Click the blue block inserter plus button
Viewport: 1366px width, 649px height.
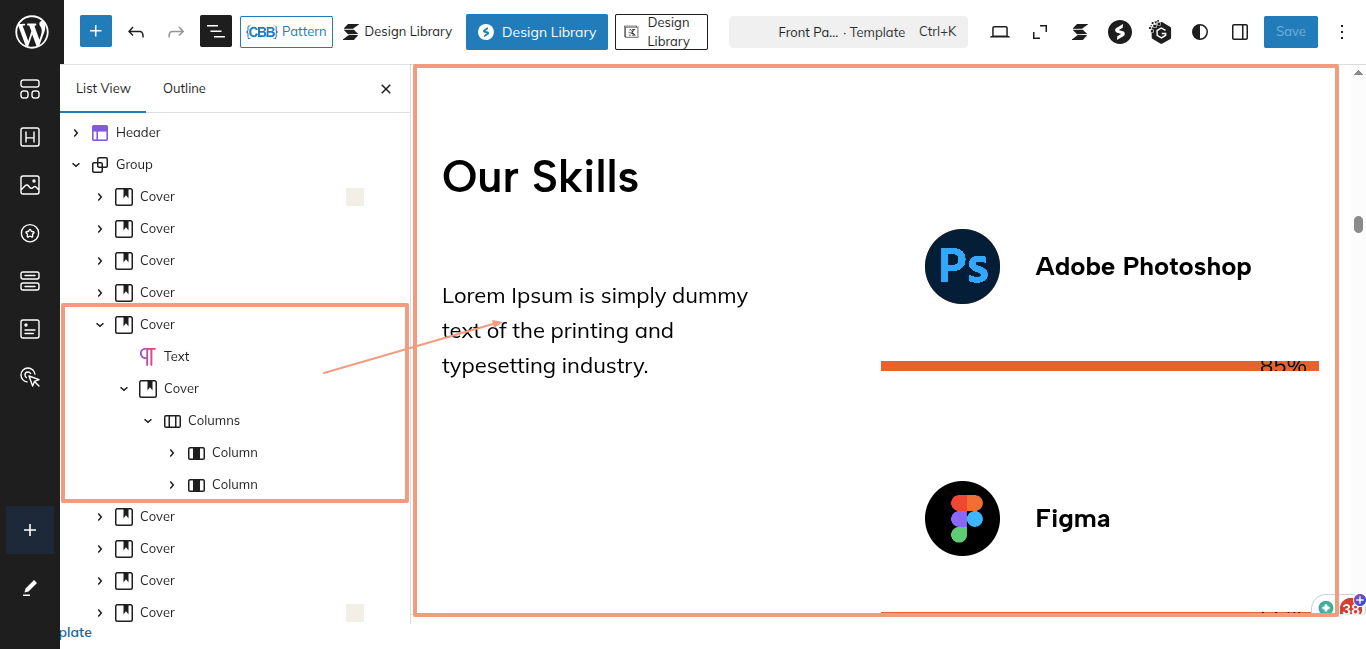click(x=95, y=32)
